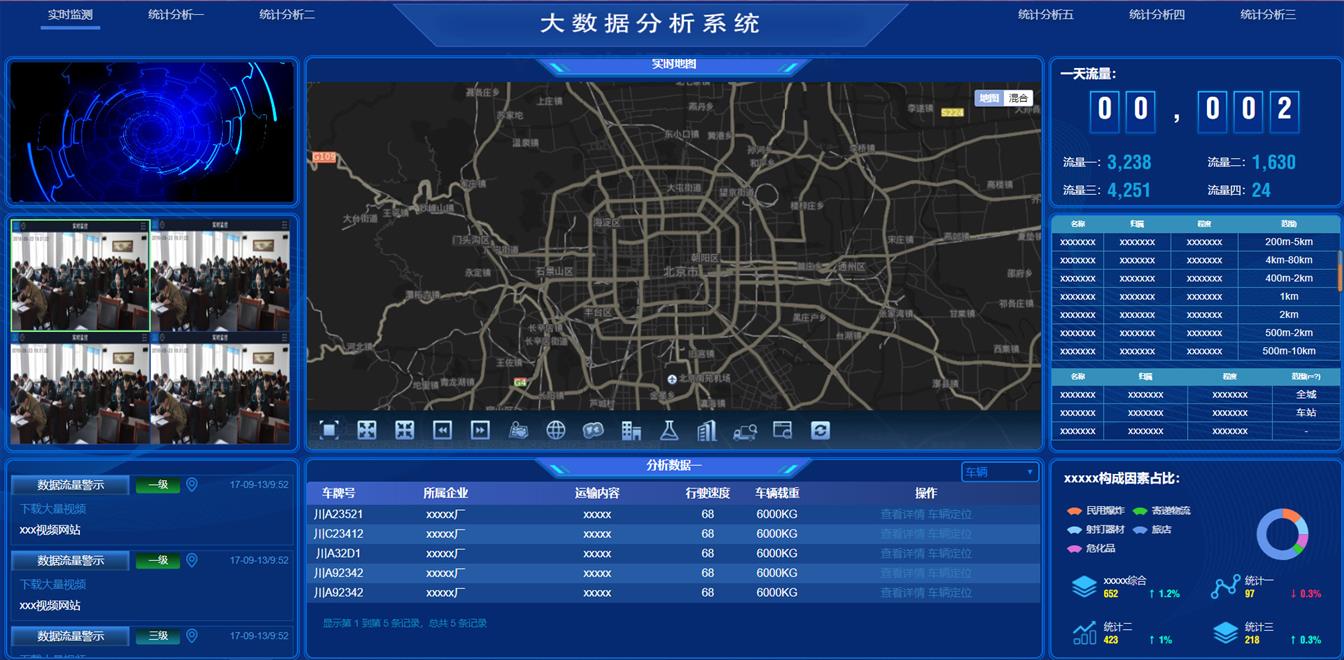Click the expand-arrows icon in map toolbar
Image resolution: width=1344 pixels, height=660 pixels.
coord(367,430)
